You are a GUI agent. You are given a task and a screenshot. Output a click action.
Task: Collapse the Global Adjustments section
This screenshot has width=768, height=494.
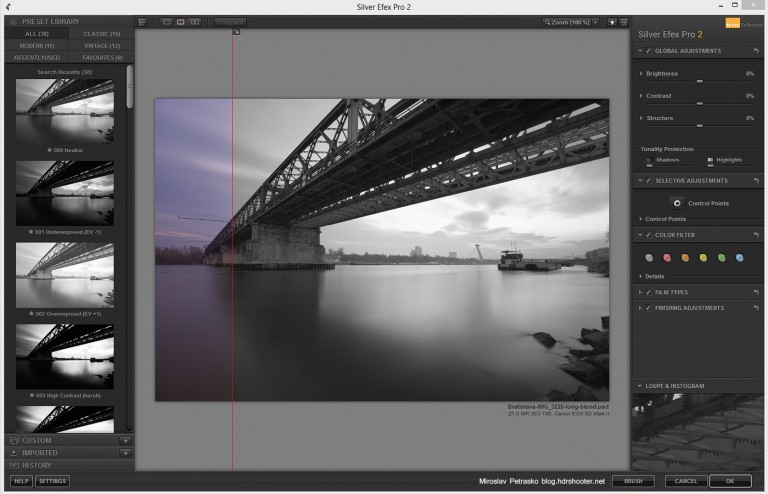(640, 51)
